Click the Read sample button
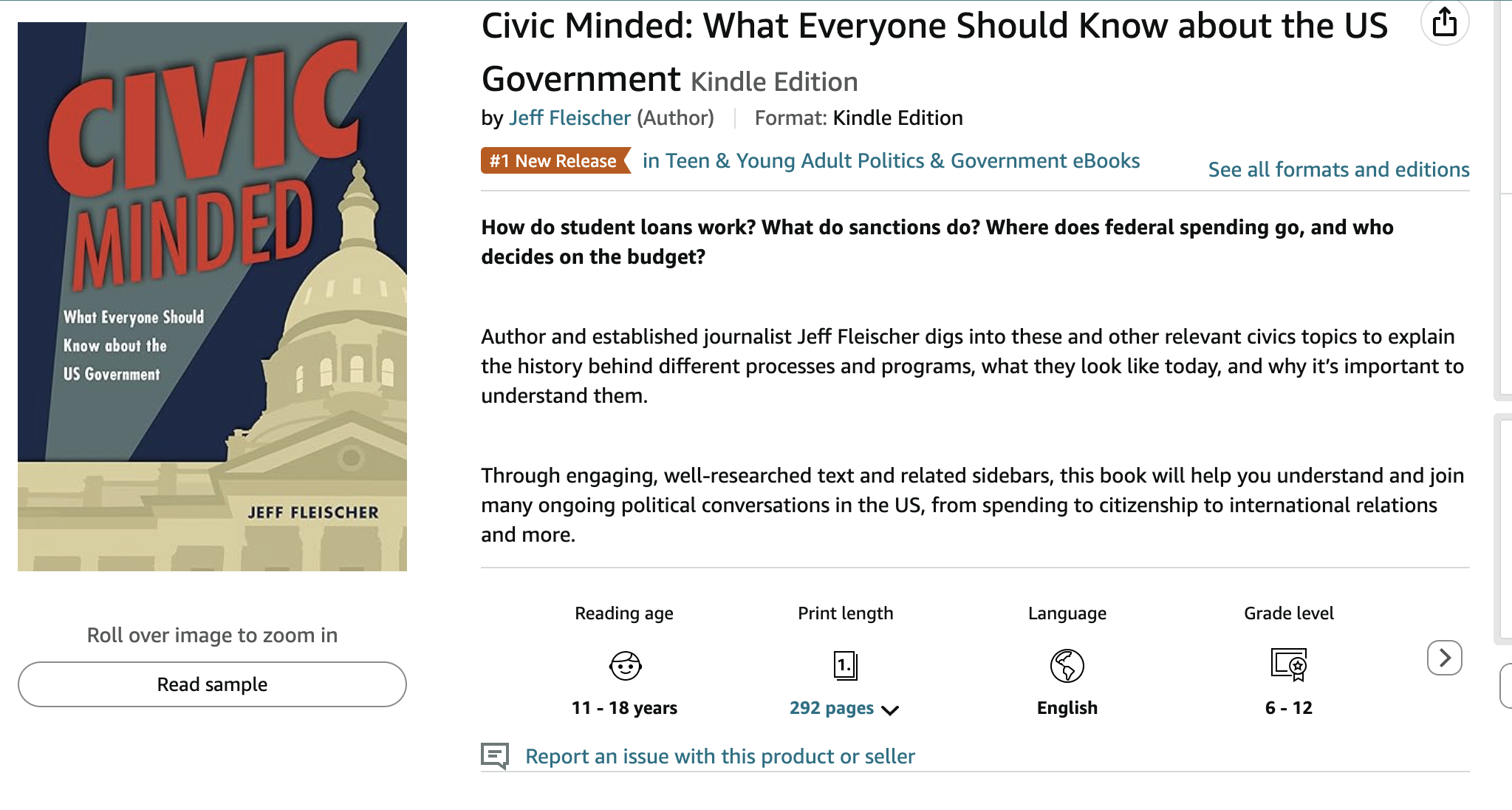 pos(212,684)
